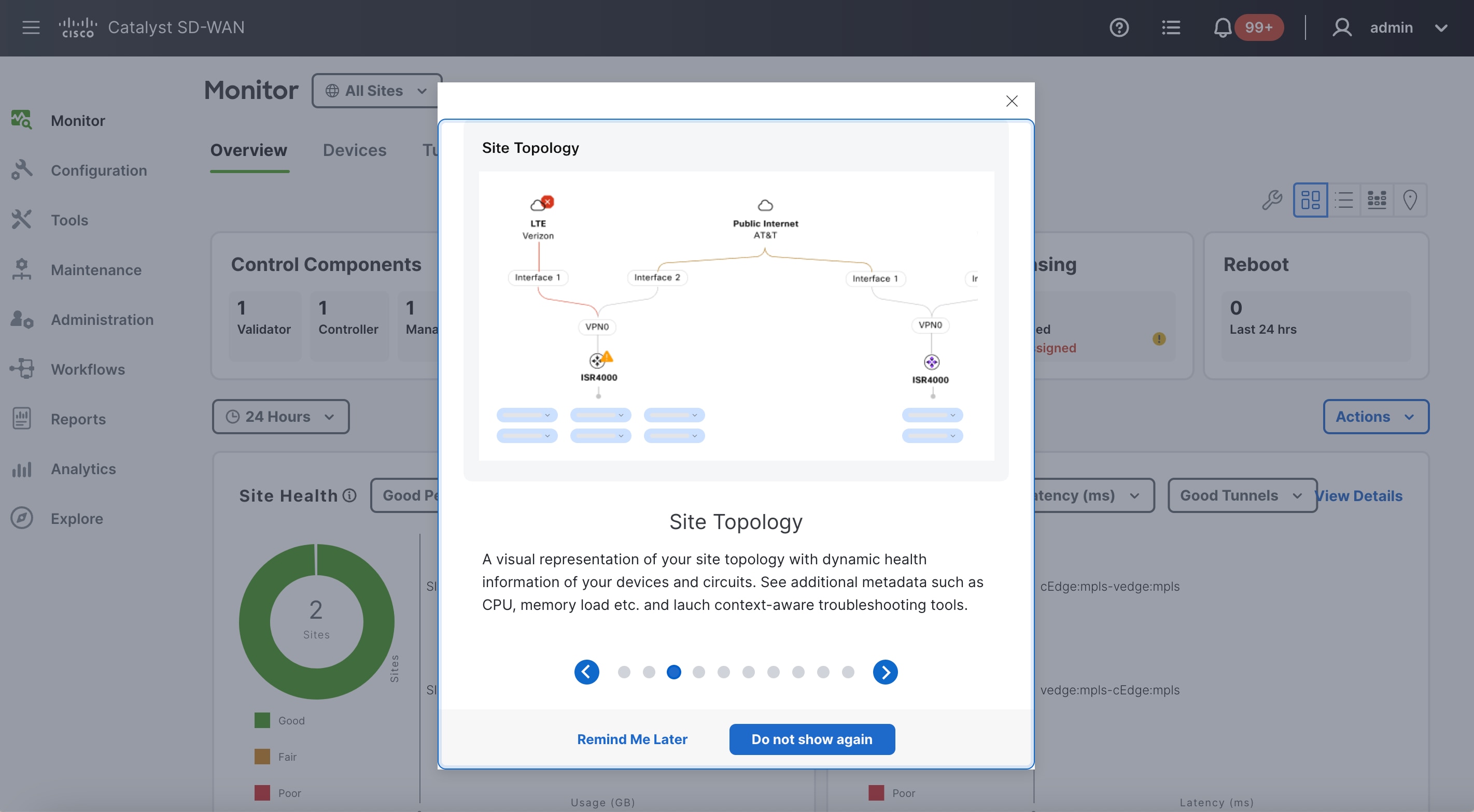
Task: Click the Tools sidebar icon
Action: tap(22, 220)
